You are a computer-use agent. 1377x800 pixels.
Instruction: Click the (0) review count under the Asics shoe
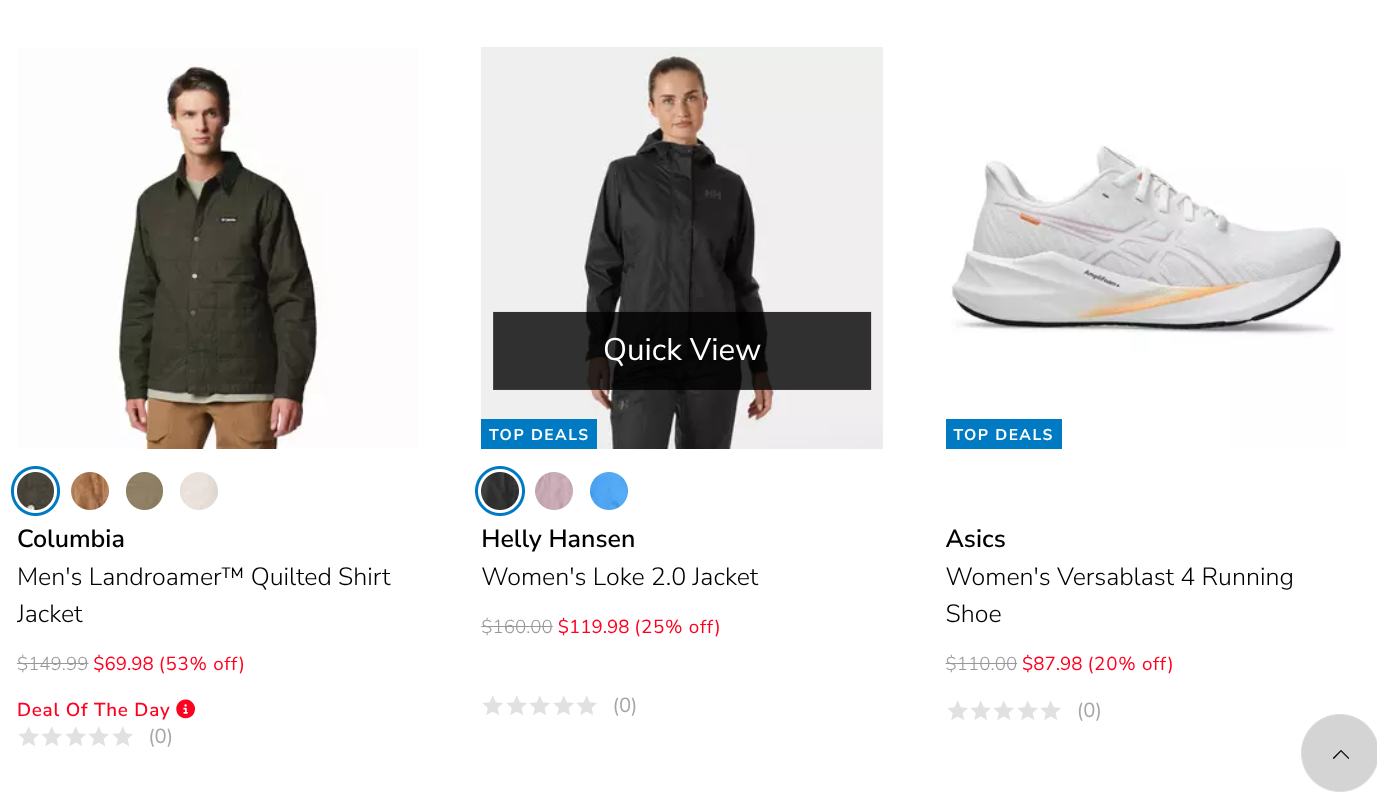click(1089, 710)
